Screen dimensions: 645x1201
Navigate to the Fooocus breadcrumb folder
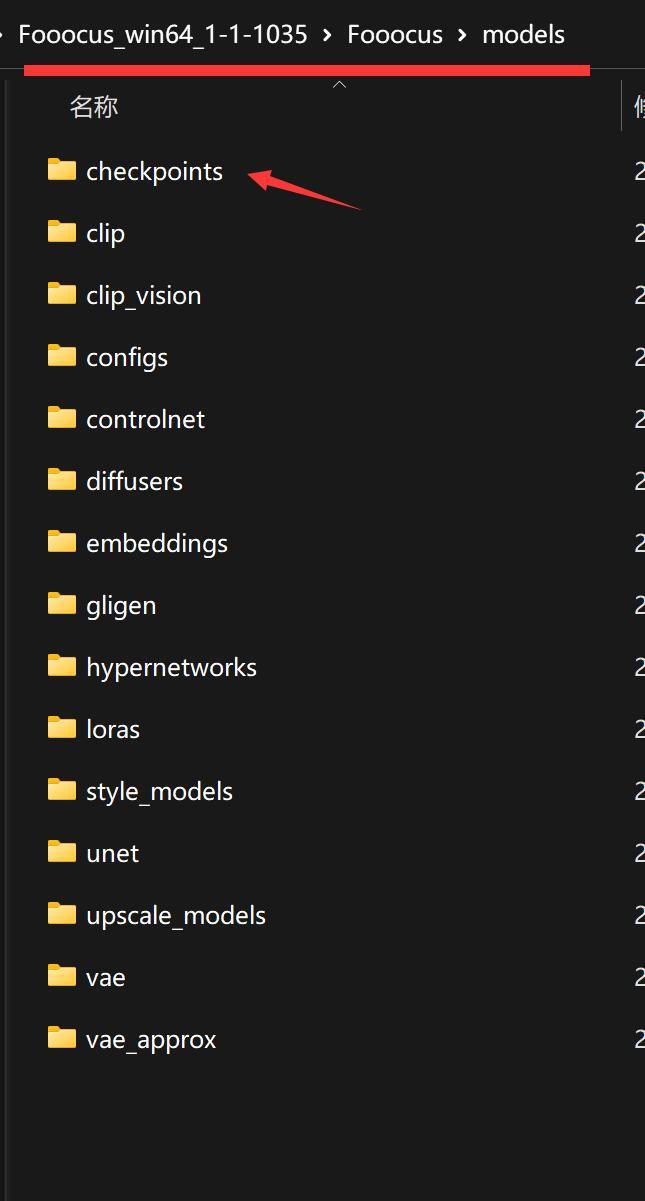[395, 35]
